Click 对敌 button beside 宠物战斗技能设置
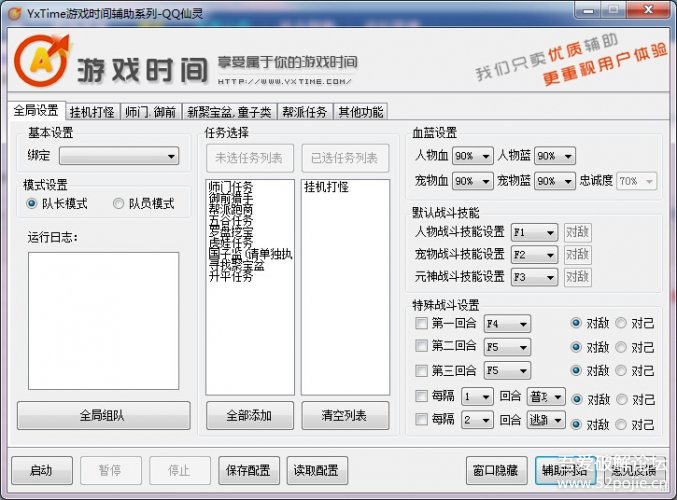This screenshot has height=500, width=677. 577,255
